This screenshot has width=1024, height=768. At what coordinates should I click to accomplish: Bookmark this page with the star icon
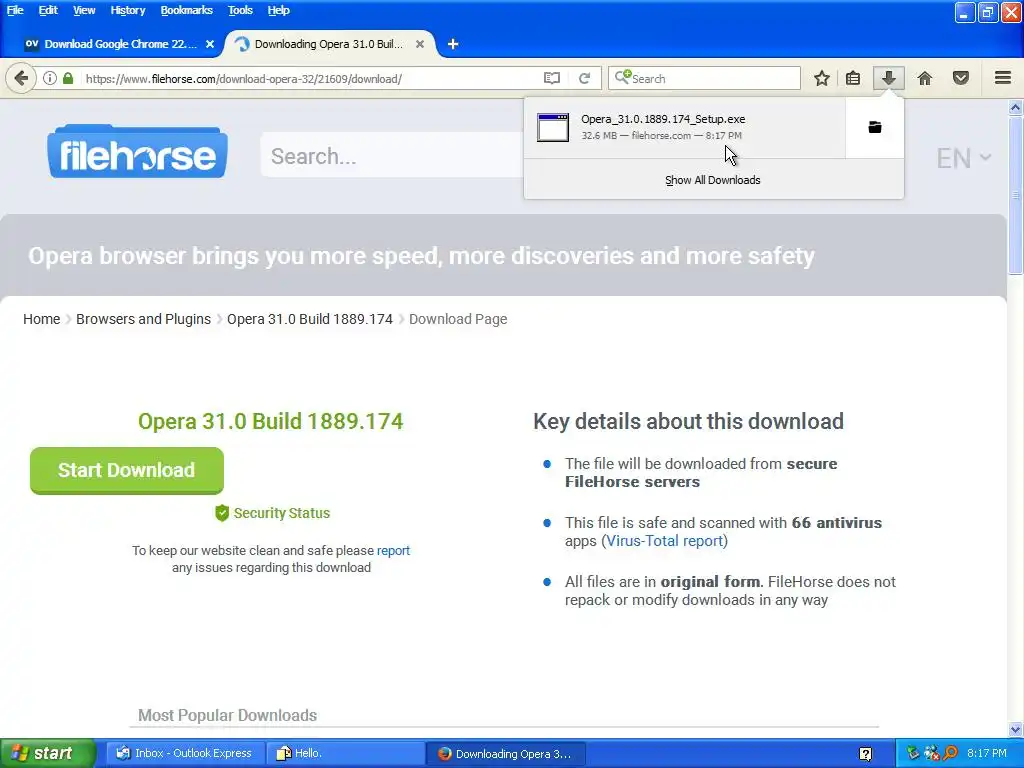[x=822, y=78]
